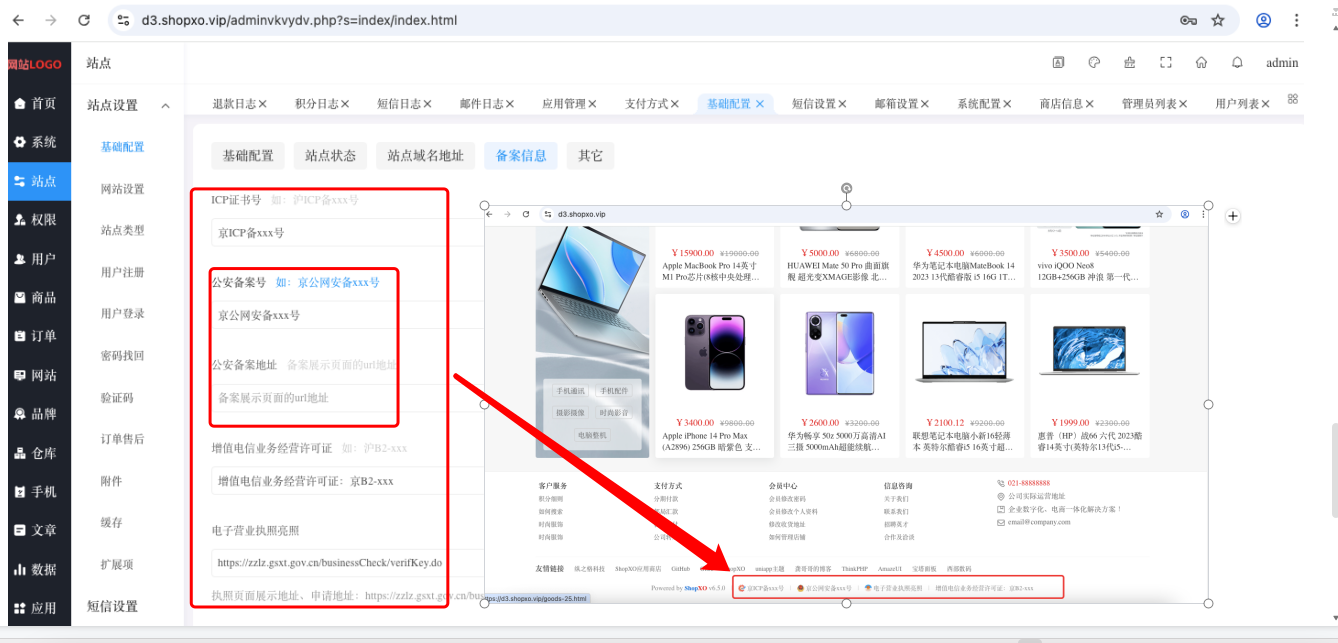1338x643 pixels.
Task: Click the house icon in the top header
Action: click(1201, 62)
